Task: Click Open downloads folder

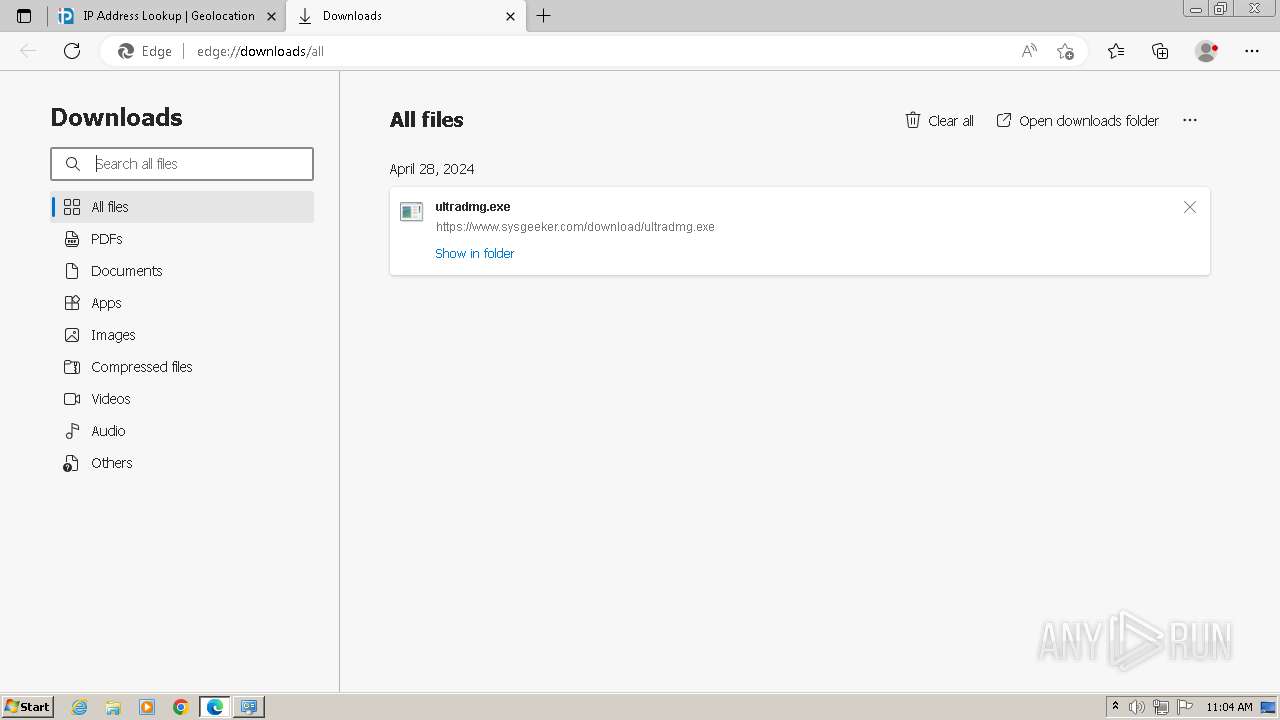Action: coord(1077,120)
